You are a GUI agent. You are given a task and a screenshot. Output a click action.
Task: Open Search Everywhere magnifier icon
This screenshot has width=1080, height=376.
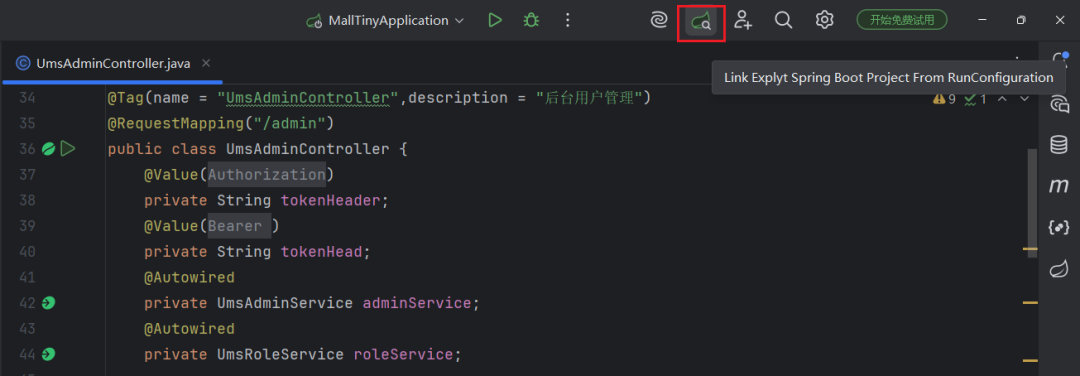point(783,21)
